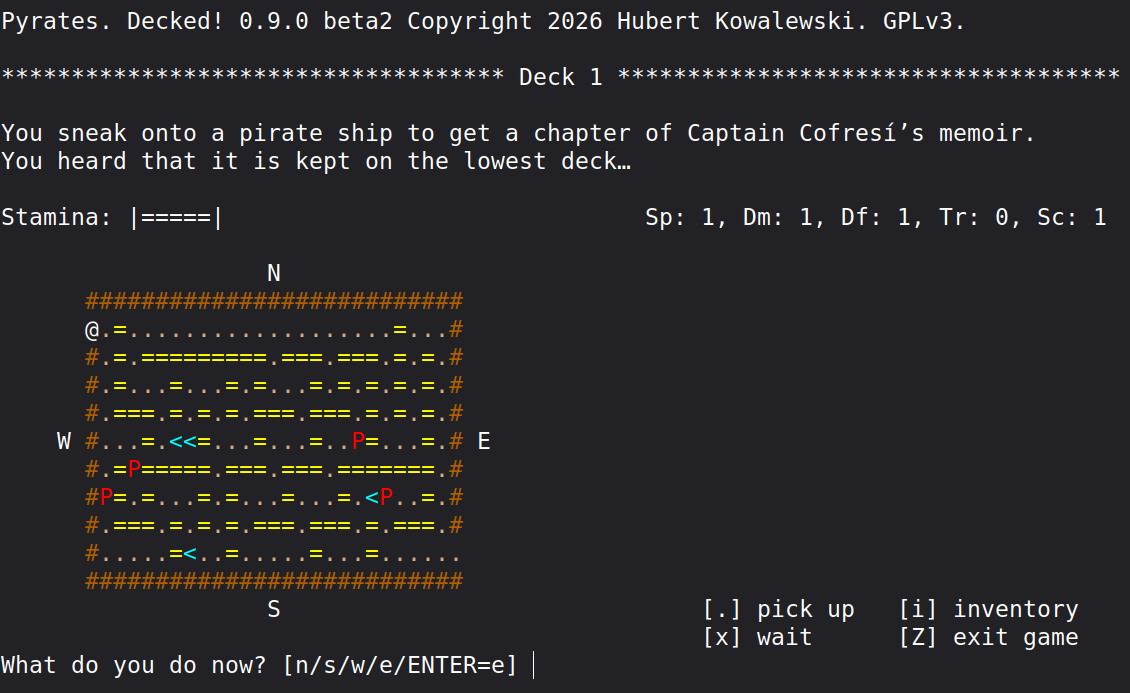Click the red P beside cyan arrow
The height and width of the screenshot is (693, 1130).
[386, 497]
